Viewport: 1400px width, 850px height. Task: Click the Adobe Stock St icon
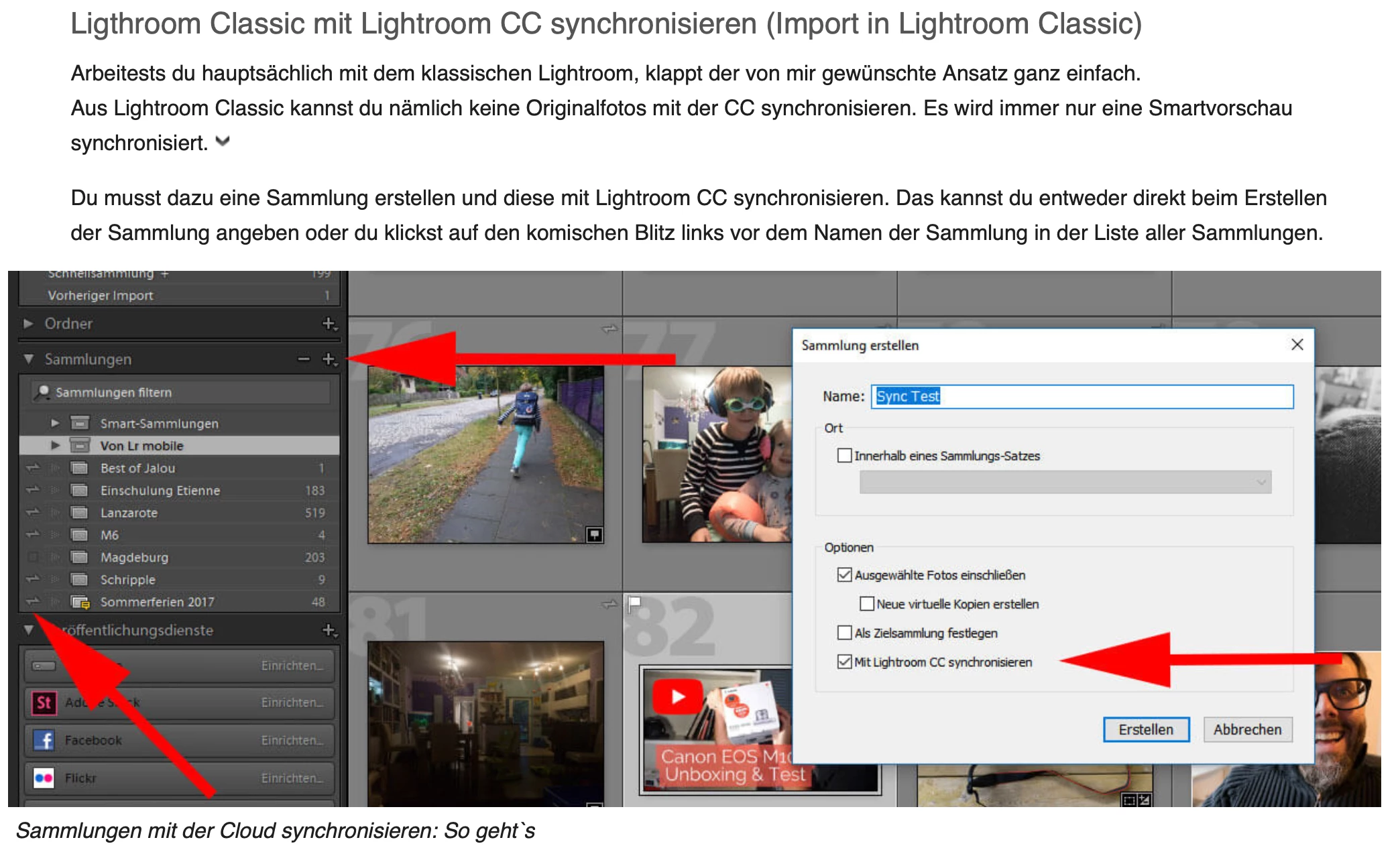pyautogui.click(x=44, y=703)
